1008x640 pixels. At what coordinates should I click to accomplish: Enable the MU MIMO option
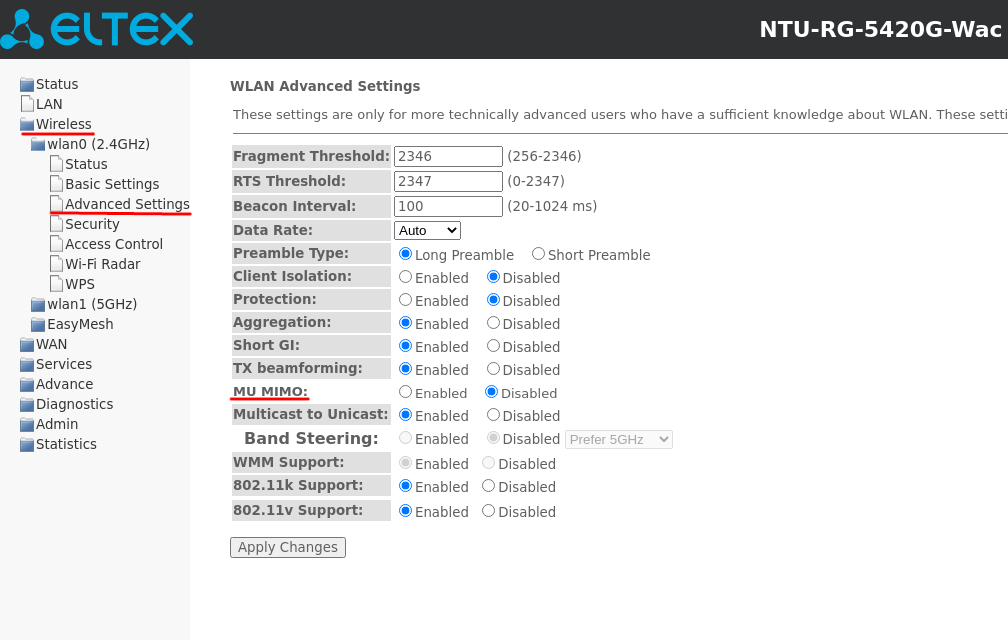coord(405,392)
